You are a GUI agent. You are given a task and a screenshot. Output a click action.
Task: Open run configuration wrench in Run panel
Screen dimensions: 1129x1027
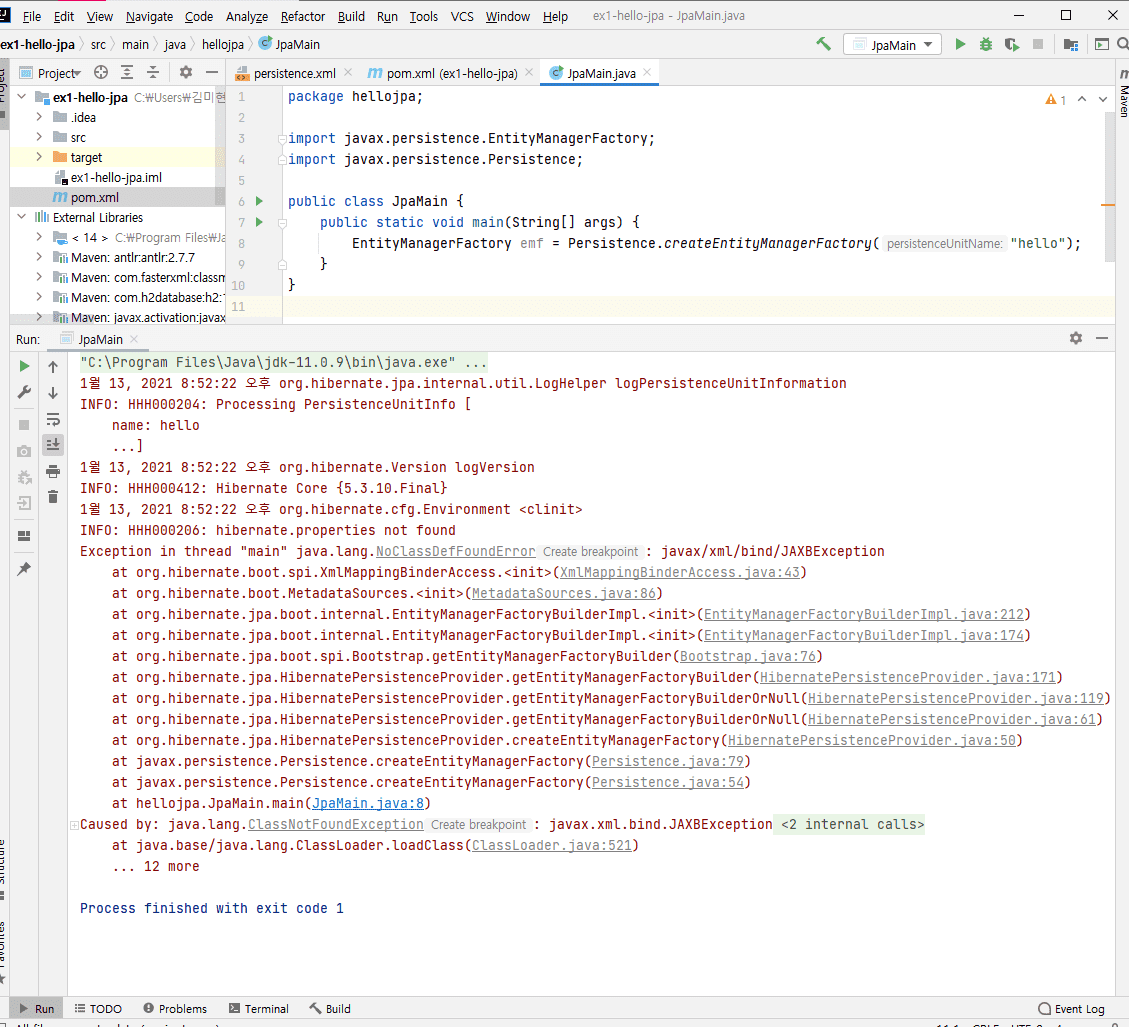tap(24, 393)
